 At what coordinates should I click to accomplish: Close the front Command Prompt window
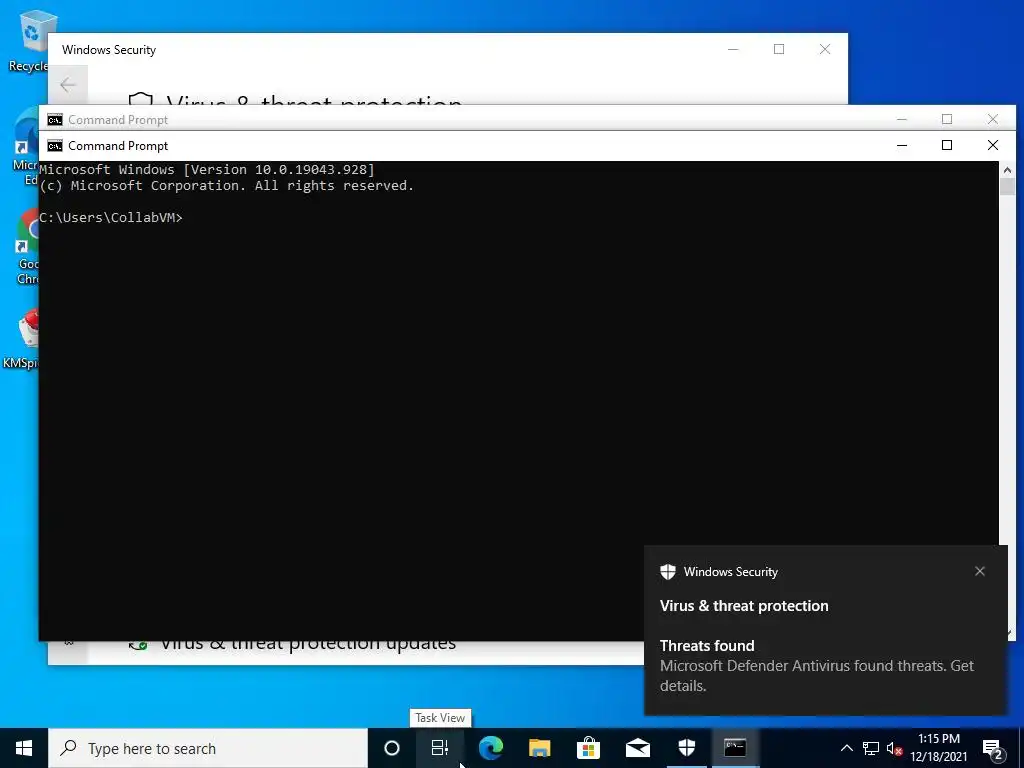pyautogui.click(x=993, y=145)
